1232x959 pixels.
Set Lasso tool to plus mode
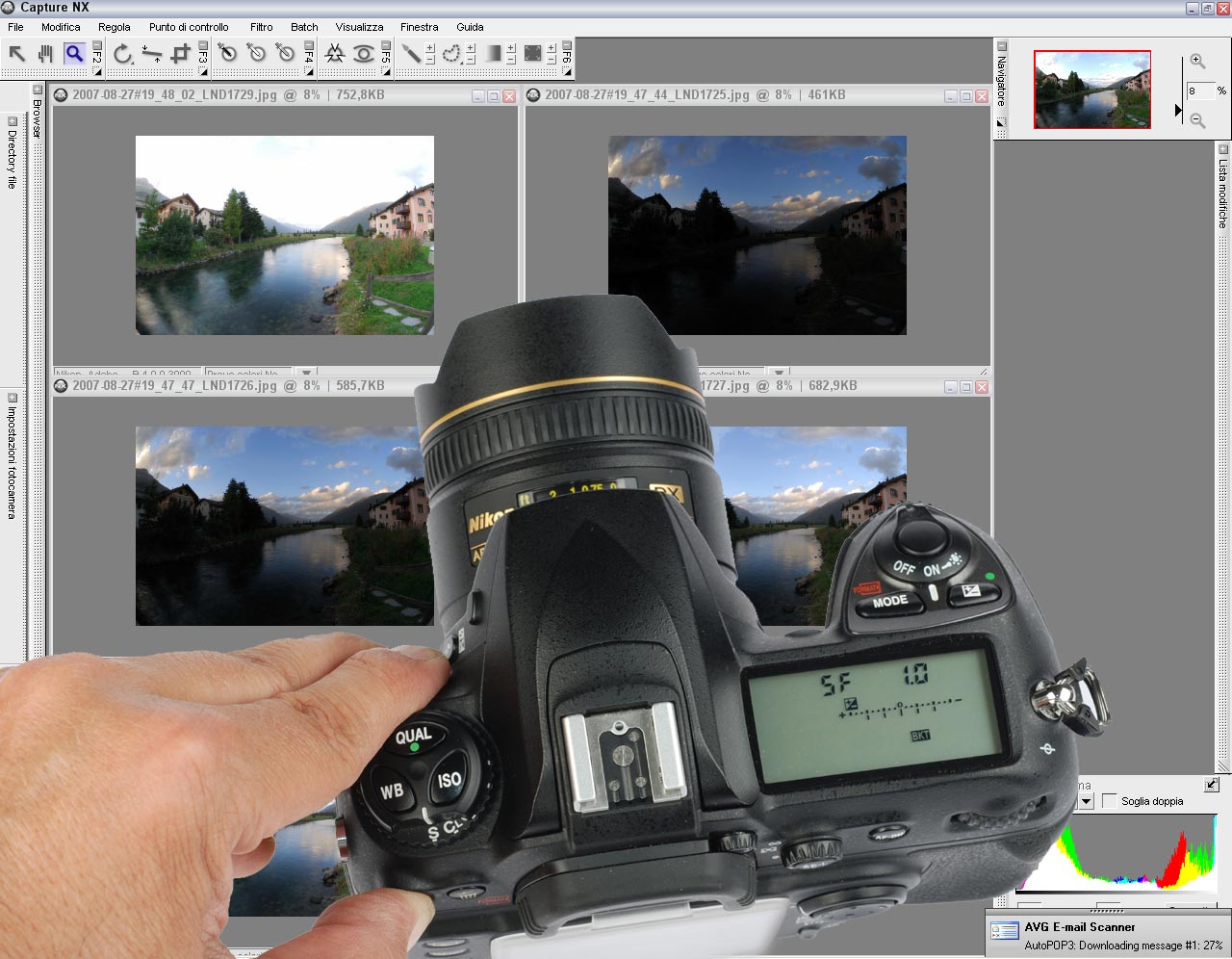click(471, 47)
